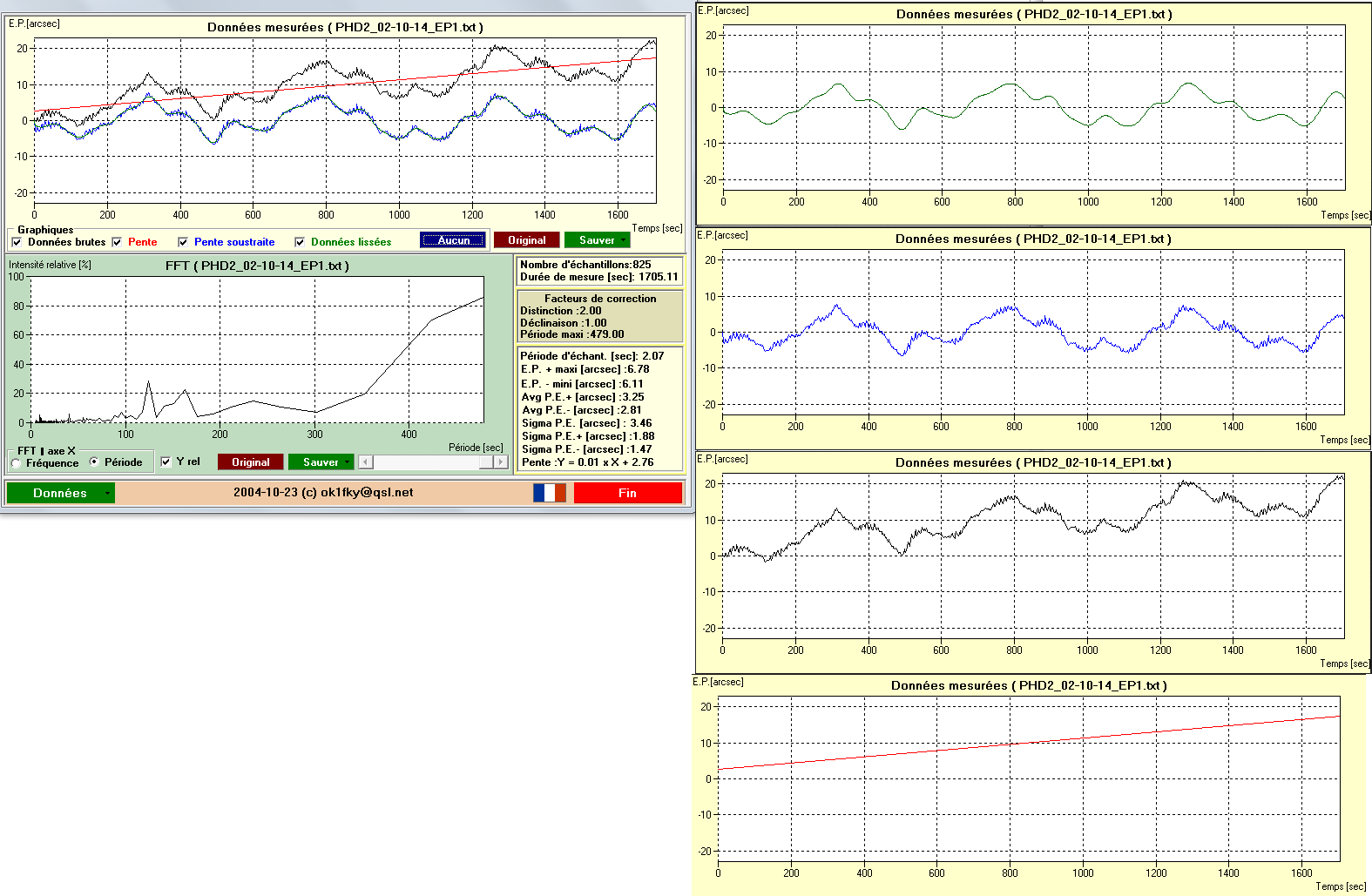
Task: Click the Intensité relative [%] axis label
Action: pyautogui.click(x=50, y=265)
